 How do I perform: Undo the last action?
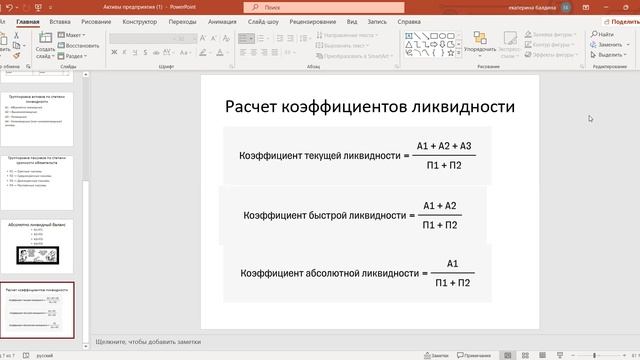[10, 7]
